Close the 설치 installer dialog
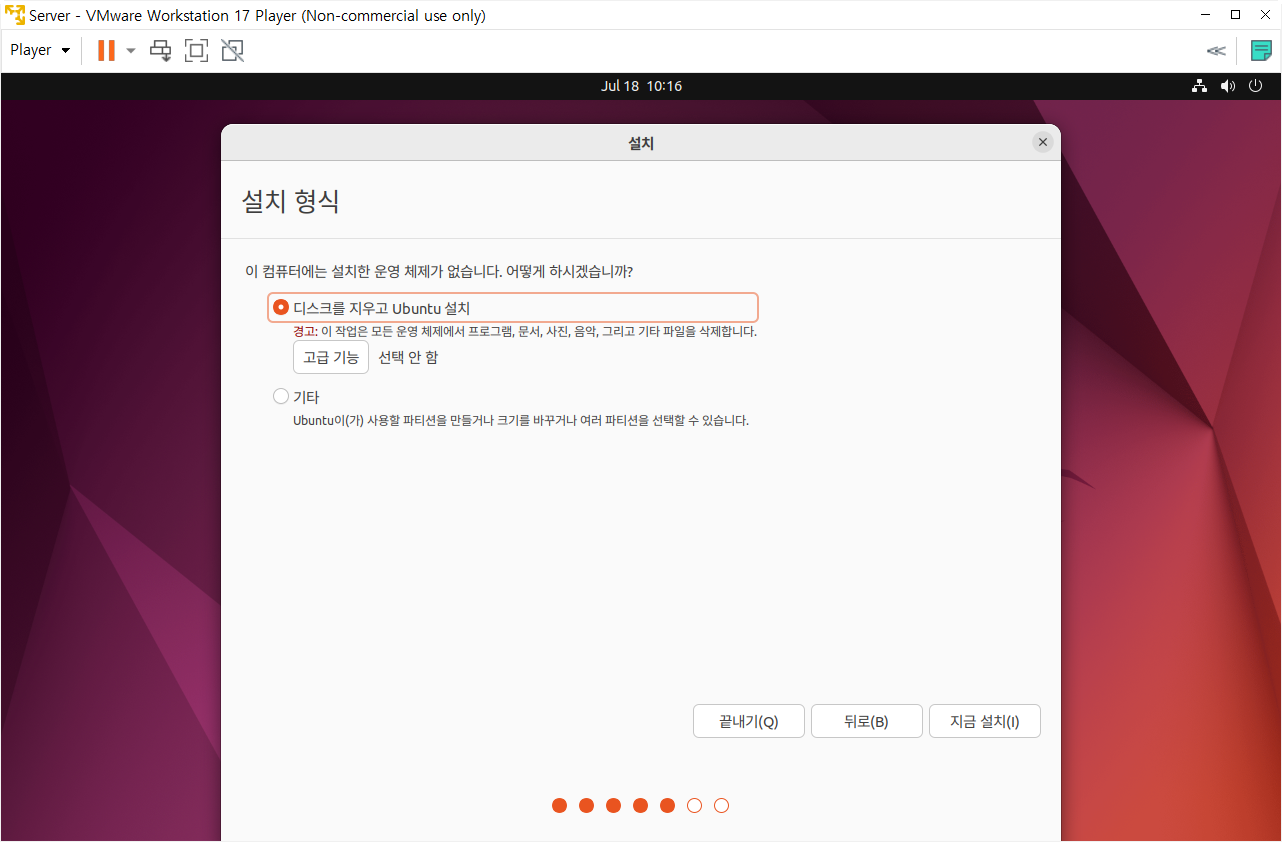 (1043, 143)
